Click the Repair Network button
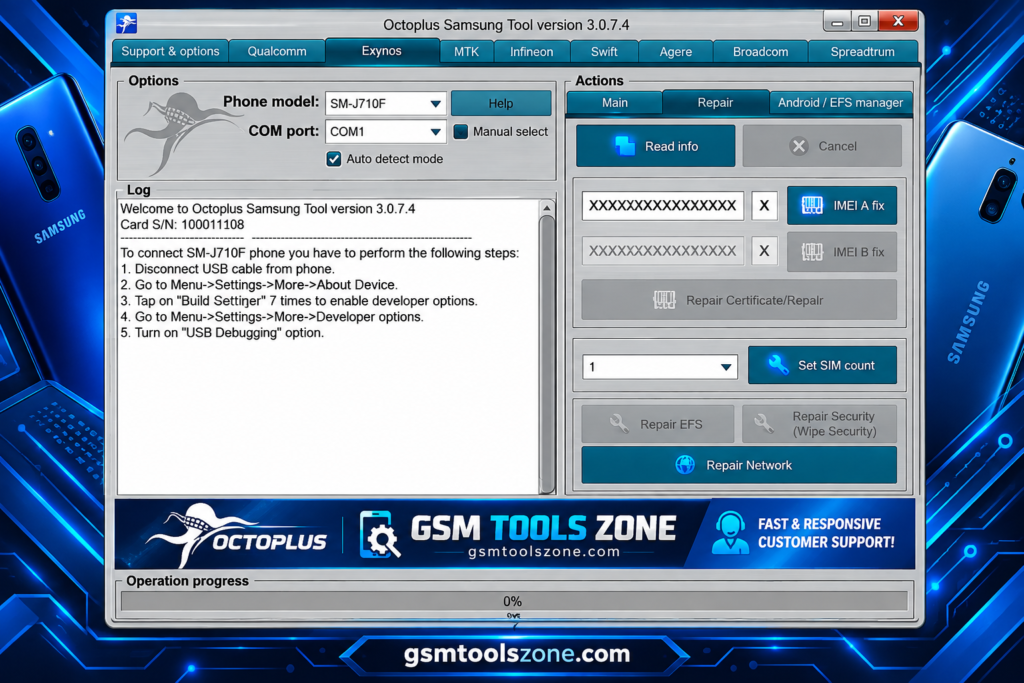The width and height of the screenshot is (1024, 683). pyautogui.click(x=739, y=466)
